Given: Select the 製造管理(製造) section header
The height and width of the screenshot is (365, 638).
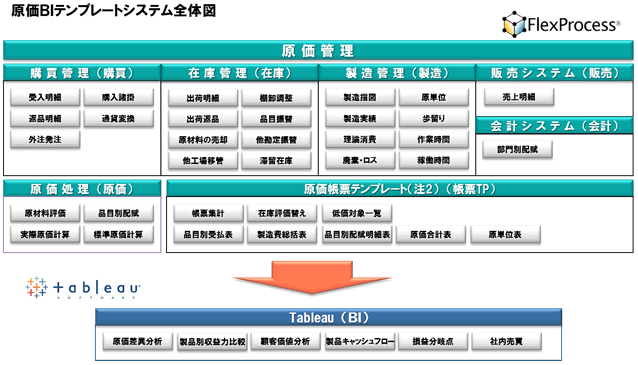Looking at the screenshot, I should click(x=397, y=73).
